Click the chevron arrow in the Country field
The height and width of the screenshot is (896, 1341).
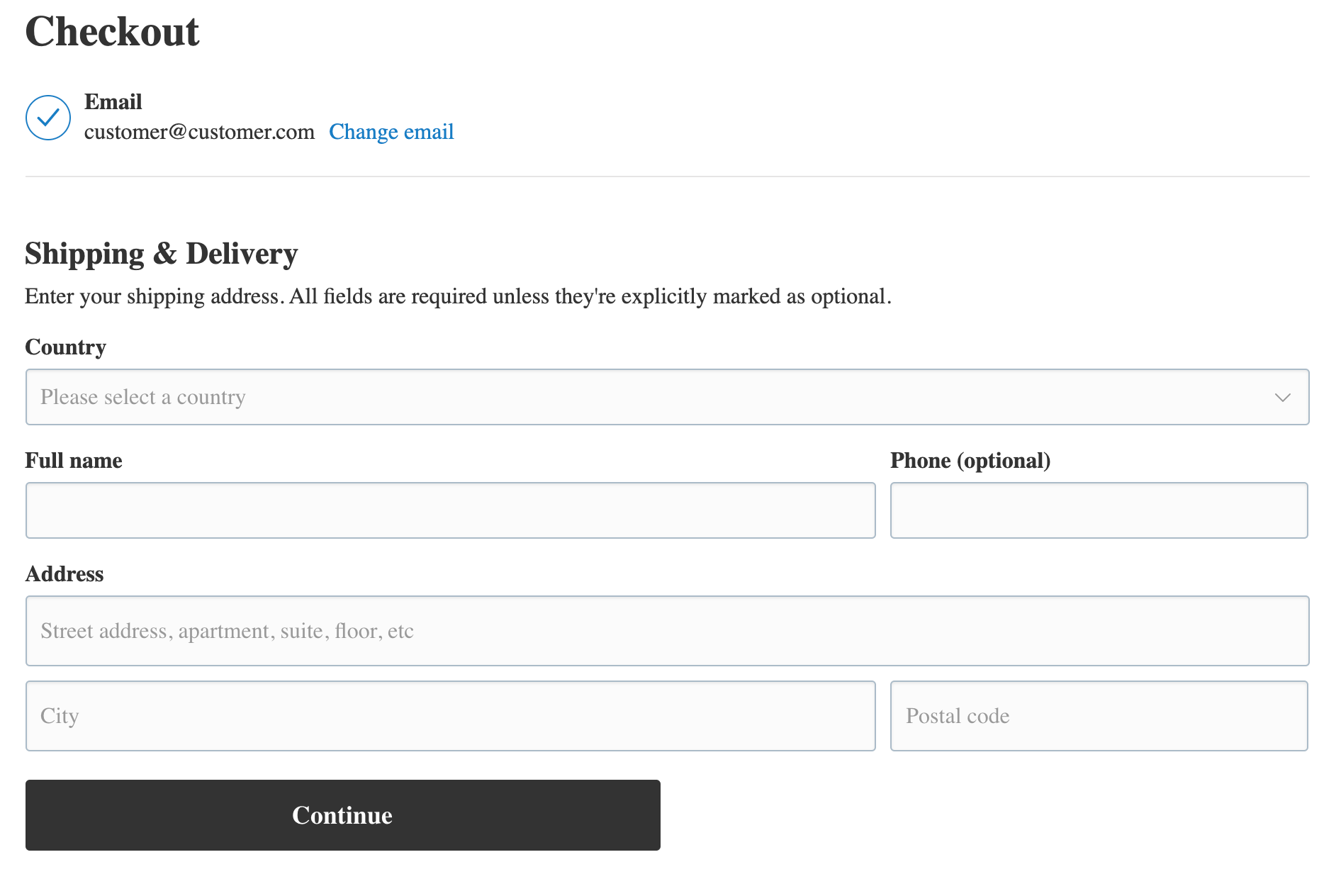pos(1282,398)
